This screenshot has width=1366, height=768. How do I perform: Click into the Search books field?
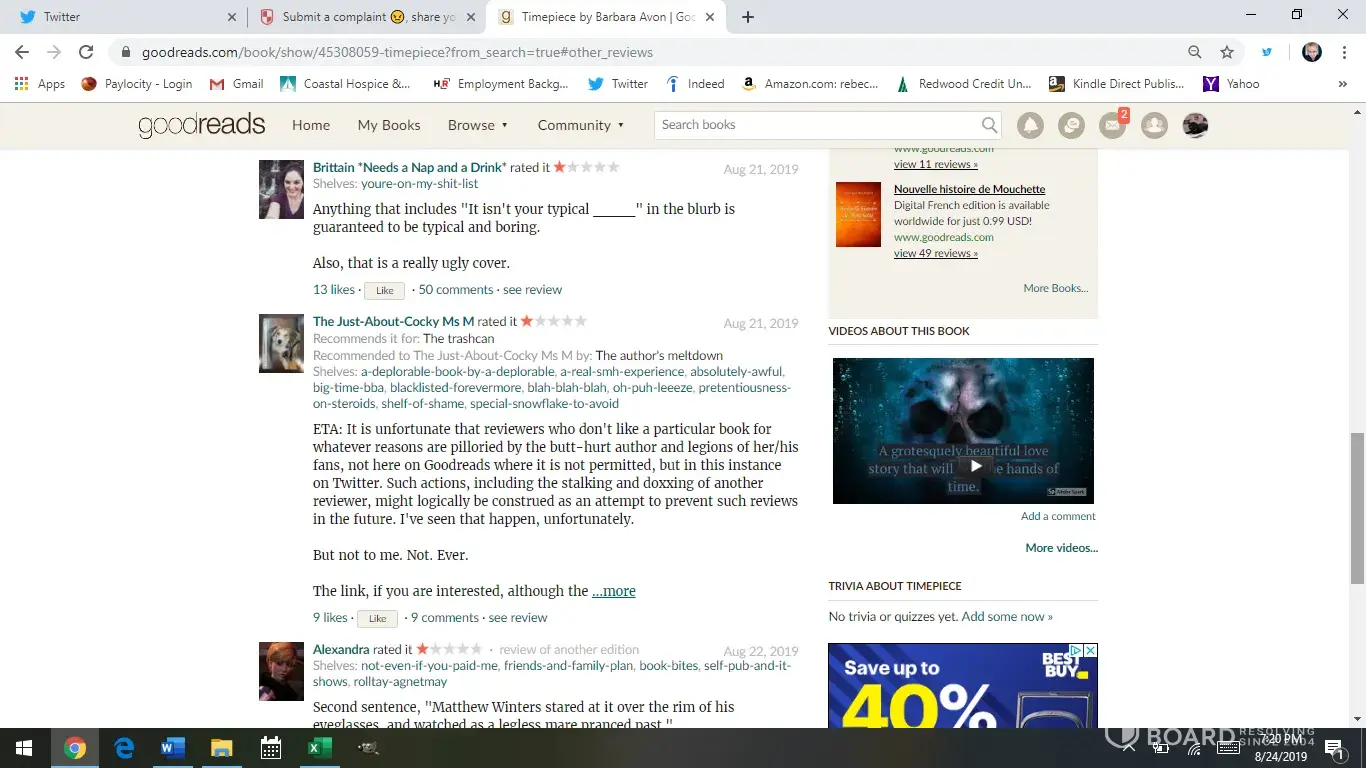click(815, 125)
